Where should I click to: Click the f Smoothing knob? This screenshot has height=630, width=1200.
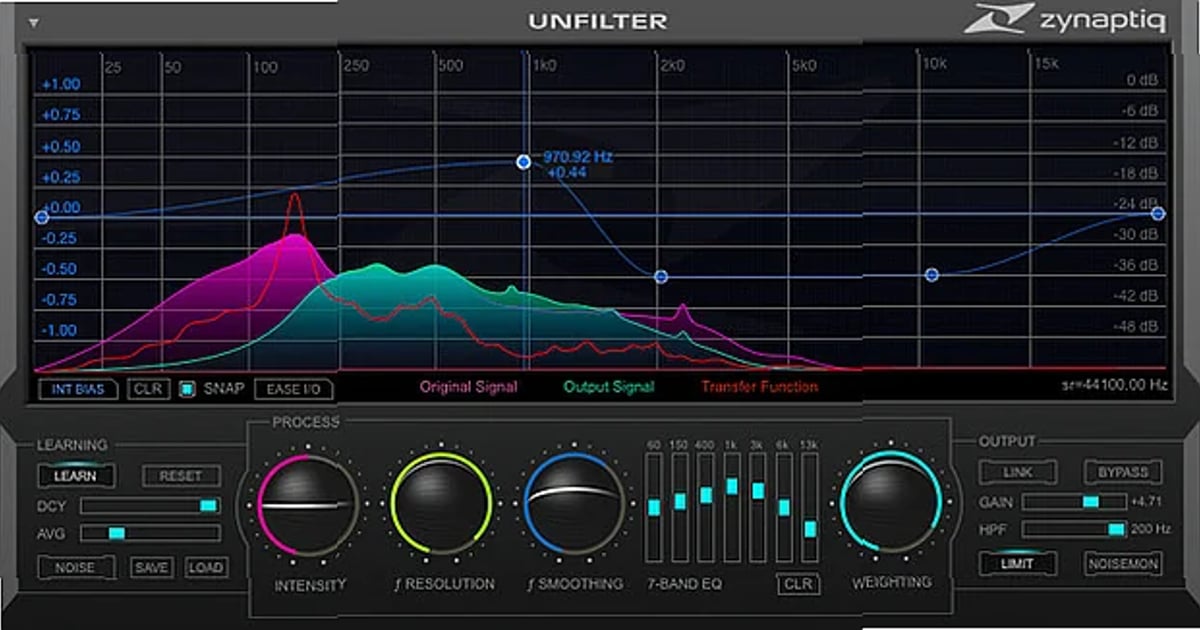tap(576, 506)
